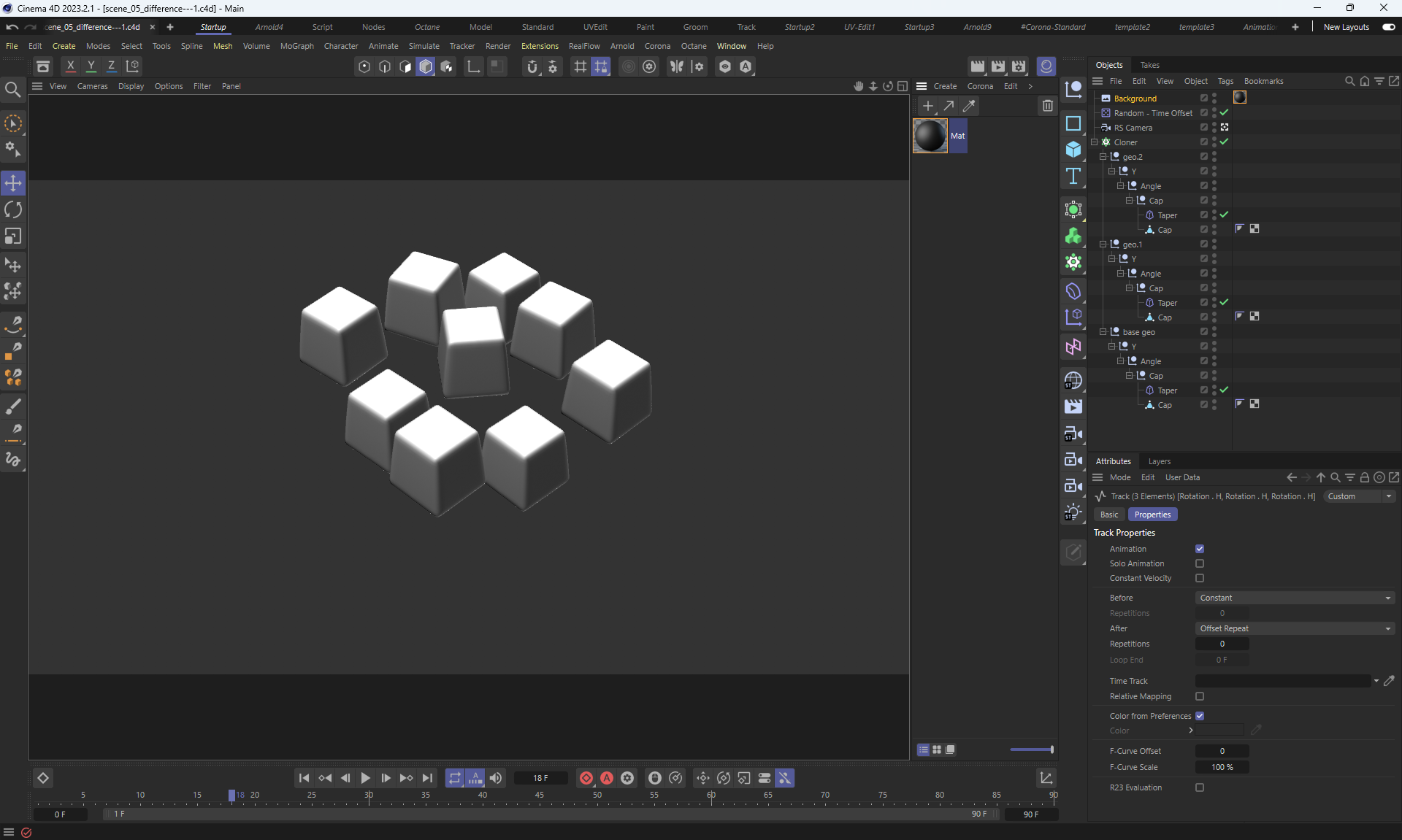Click the Play Forwards button
Screen dimensions: 1402x840
[366, 778]
